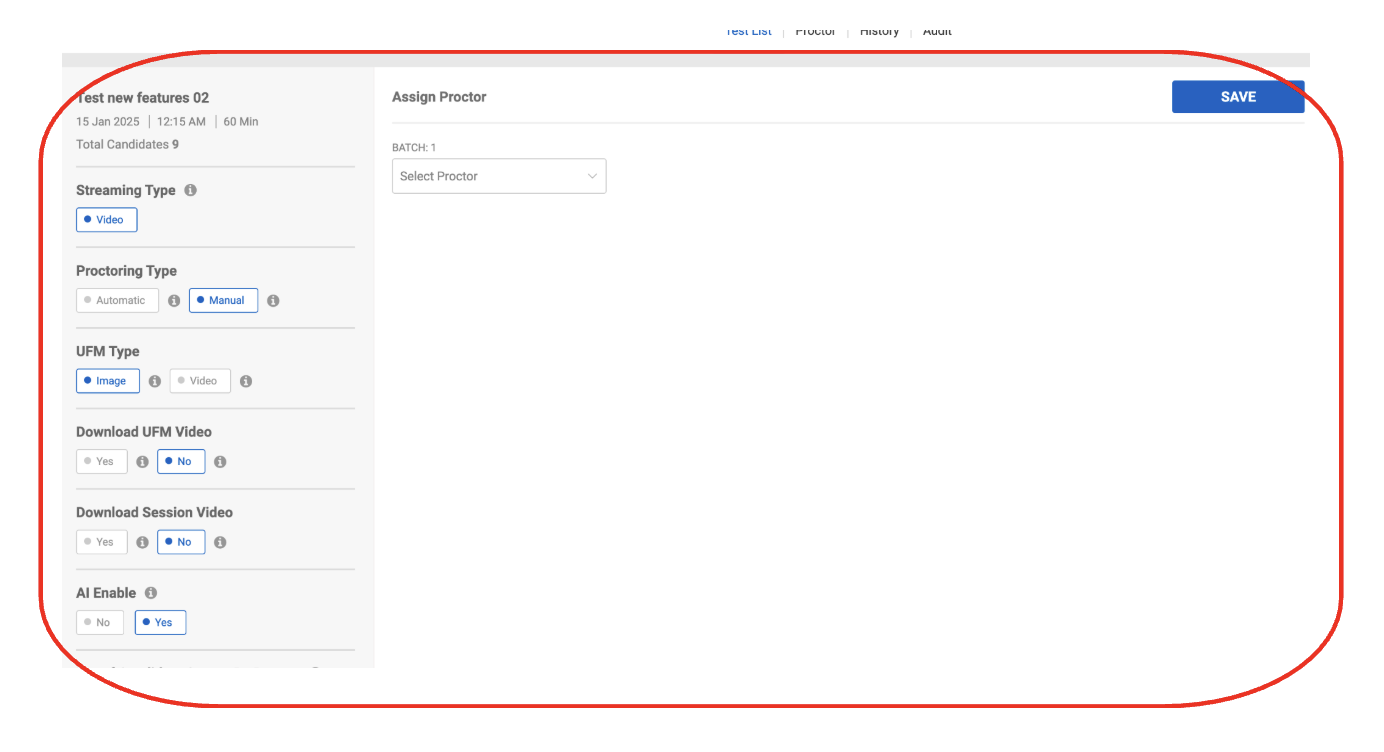Select the Video streaming type option
The image size is (1384, 752).
pyautogui.click(x=106, y=220)
